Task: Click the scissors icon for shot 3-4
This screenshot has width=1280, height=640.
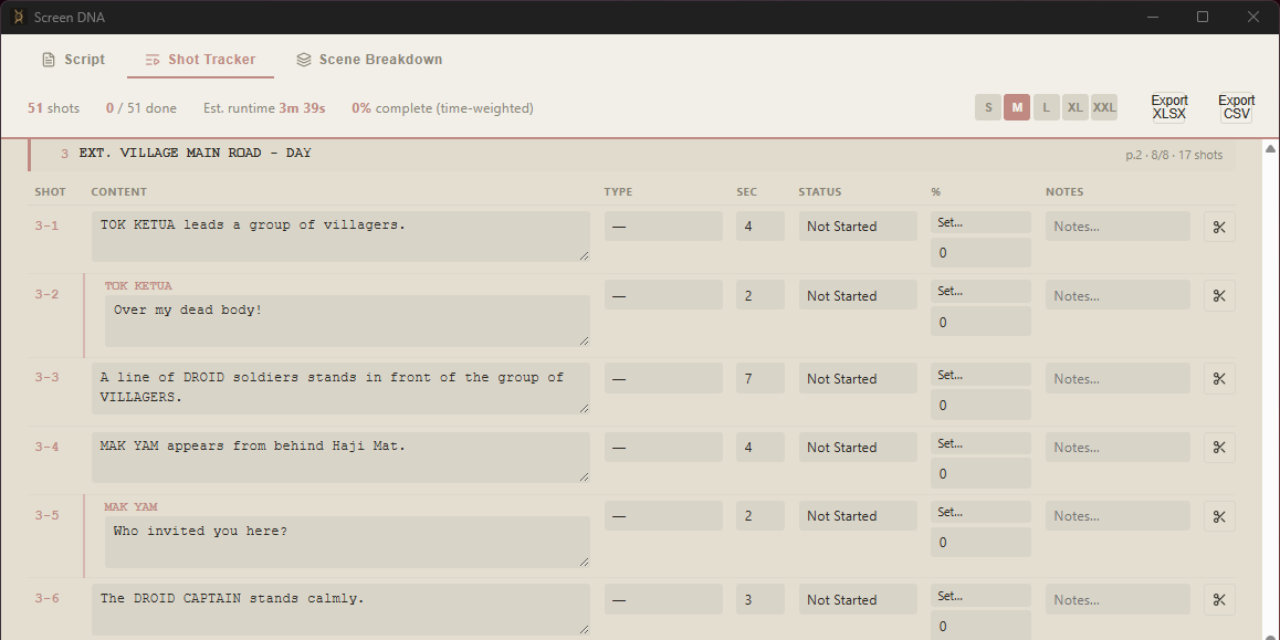Action: [x=1219, y=448]
